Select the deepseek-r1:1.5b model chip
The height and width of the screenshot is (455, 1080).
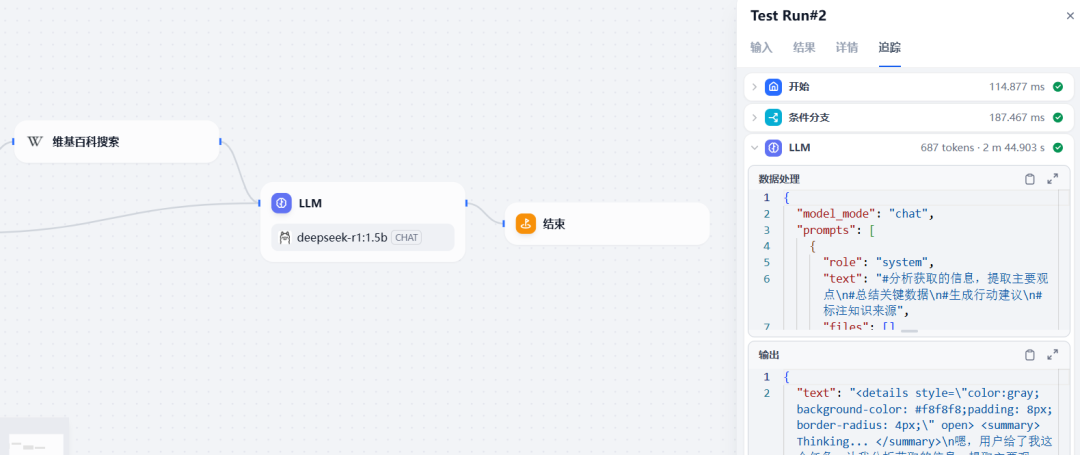[363, 237]
